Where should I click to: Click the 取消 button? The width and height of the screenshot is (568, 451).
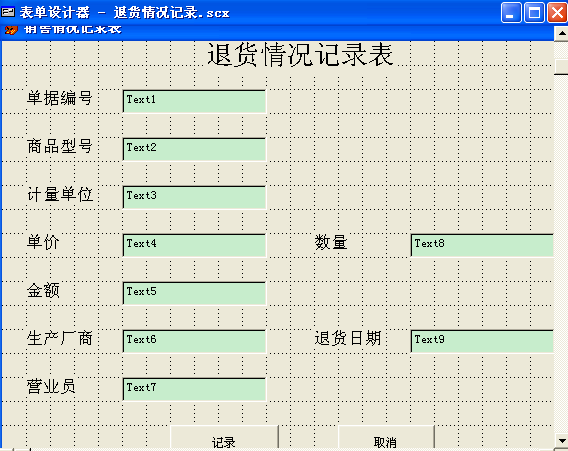(x=386, y=437)
